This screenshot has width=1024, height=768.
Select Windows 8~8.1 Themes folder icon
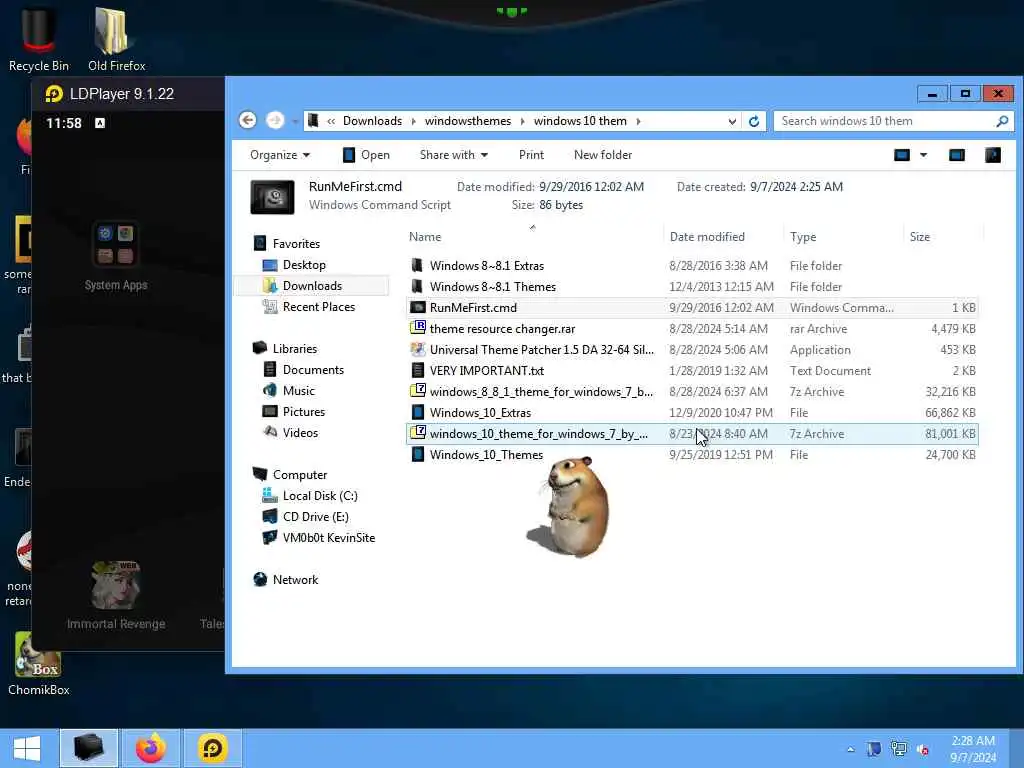[x=417, y=286]
